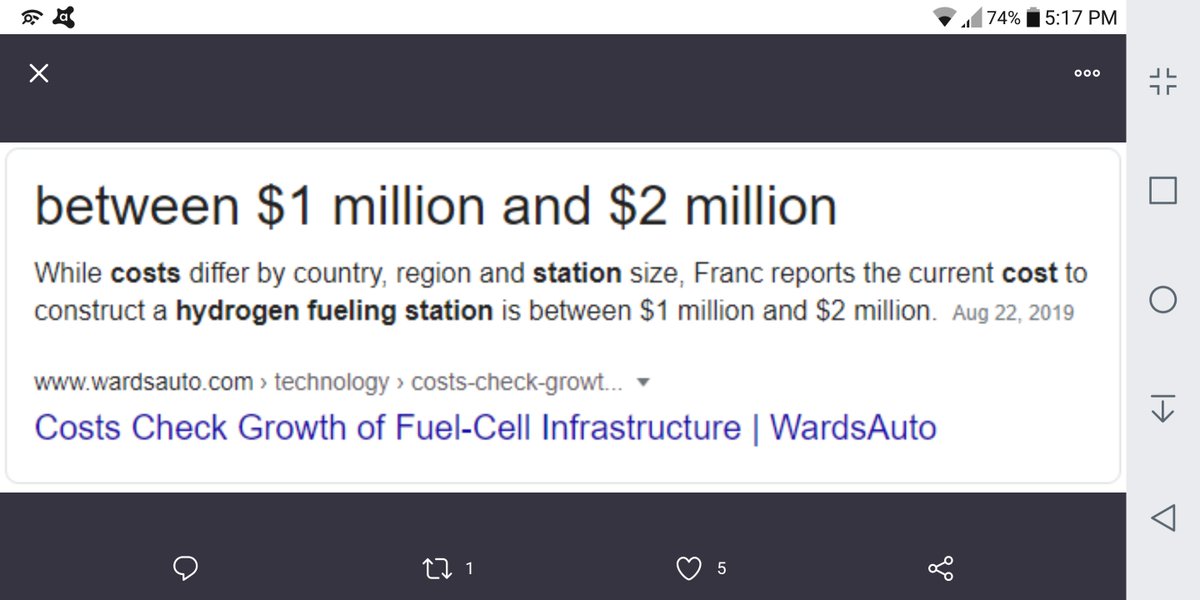Expand the dropdown arrow beside wardsauto URL
This screenshot has width=1200, height=600.
click(643, 382)
